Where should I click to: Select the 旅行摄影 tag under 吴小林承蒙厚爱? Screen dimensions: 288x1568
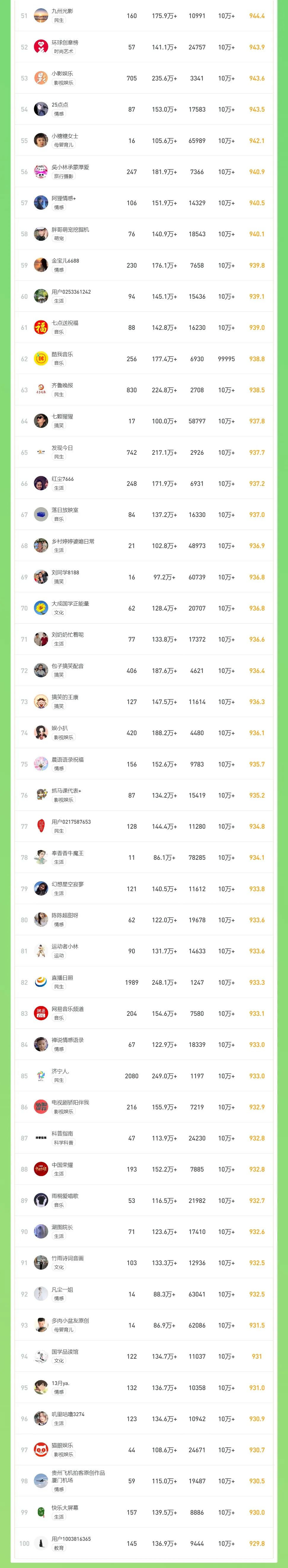(x=63, y=176)
